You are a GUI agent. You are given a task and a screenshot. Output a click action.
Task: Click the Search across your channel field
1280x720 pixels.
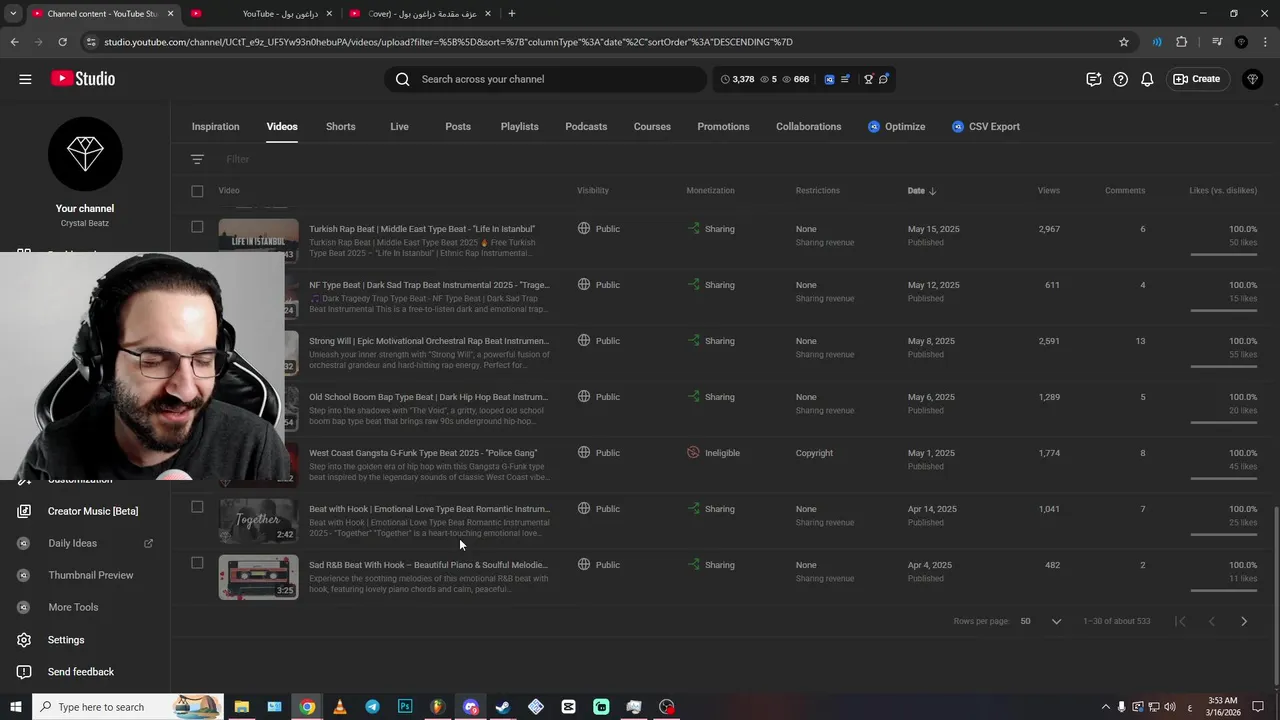pos(545,79)
